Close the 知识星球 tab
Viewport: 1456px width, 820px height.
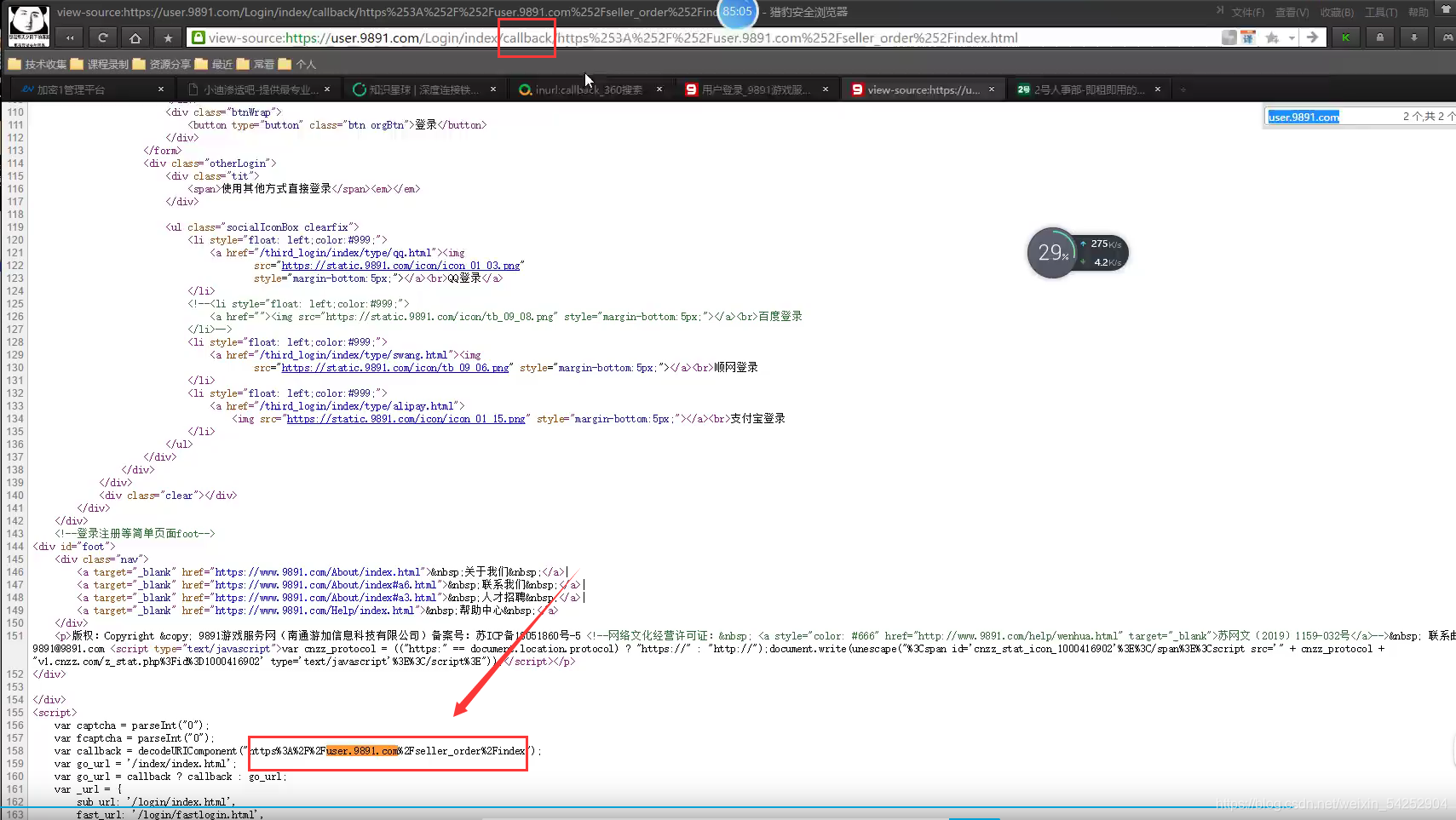(493, 89)
